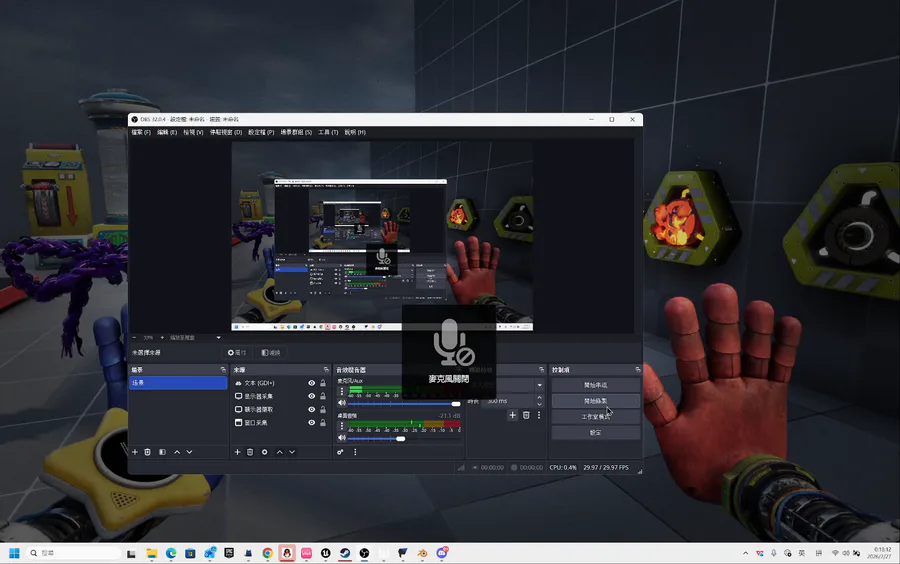Toggle visibility of 文本 (GDI+) source
900x564 pixels.
click(312, 383)
